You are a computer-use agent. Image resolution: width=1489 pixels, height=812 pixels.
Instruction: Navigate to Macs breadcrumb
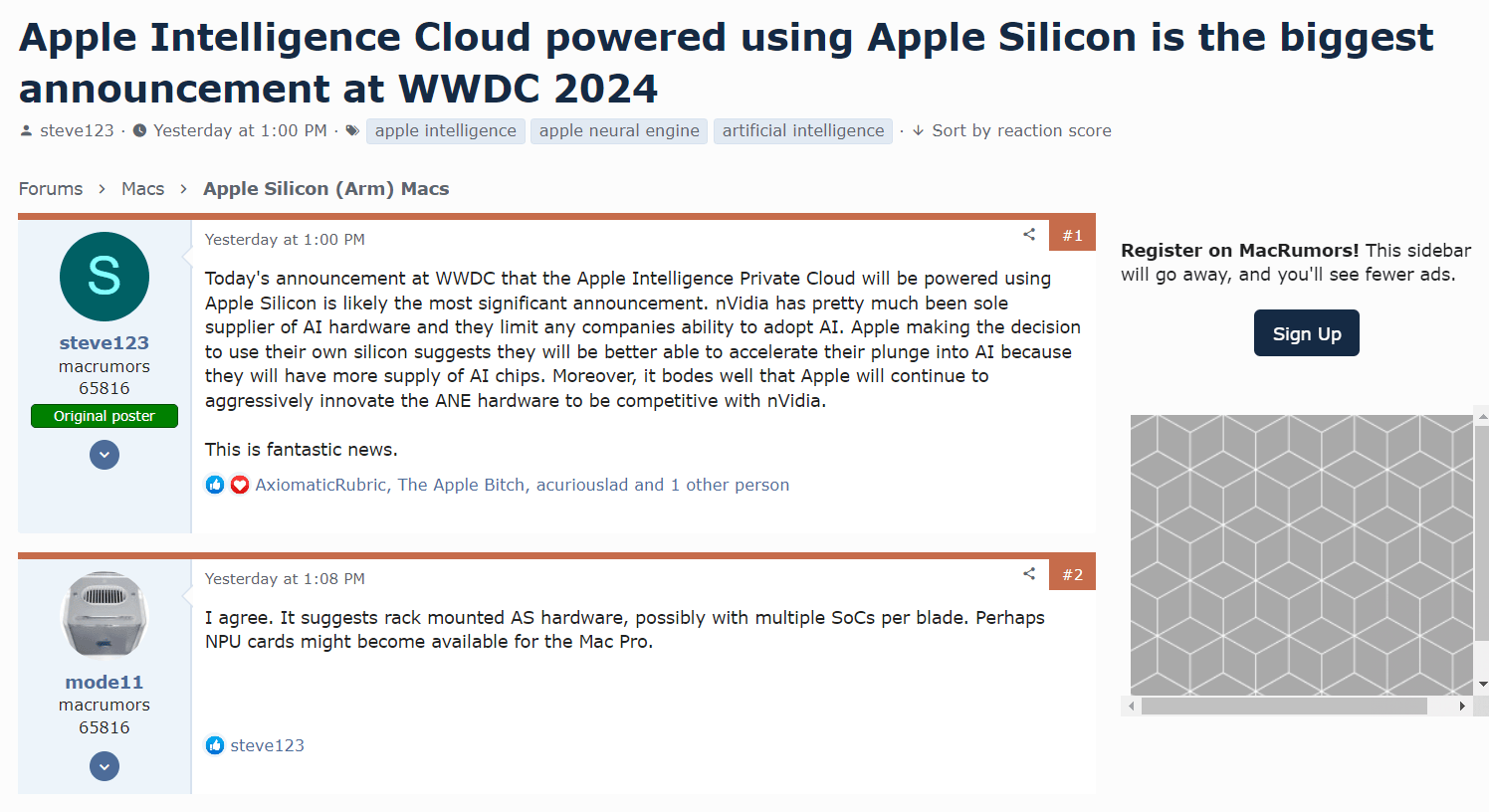[142, 189]
